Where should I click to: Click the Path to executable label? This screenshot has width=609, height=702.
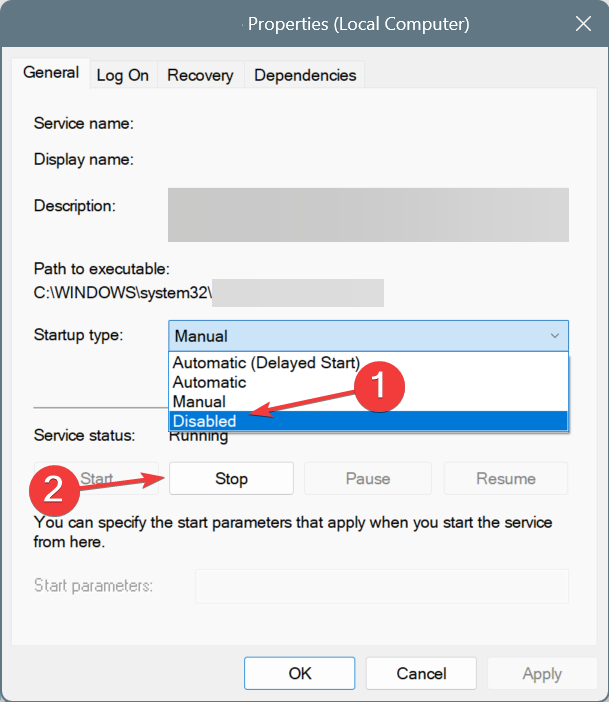(102, 269)
